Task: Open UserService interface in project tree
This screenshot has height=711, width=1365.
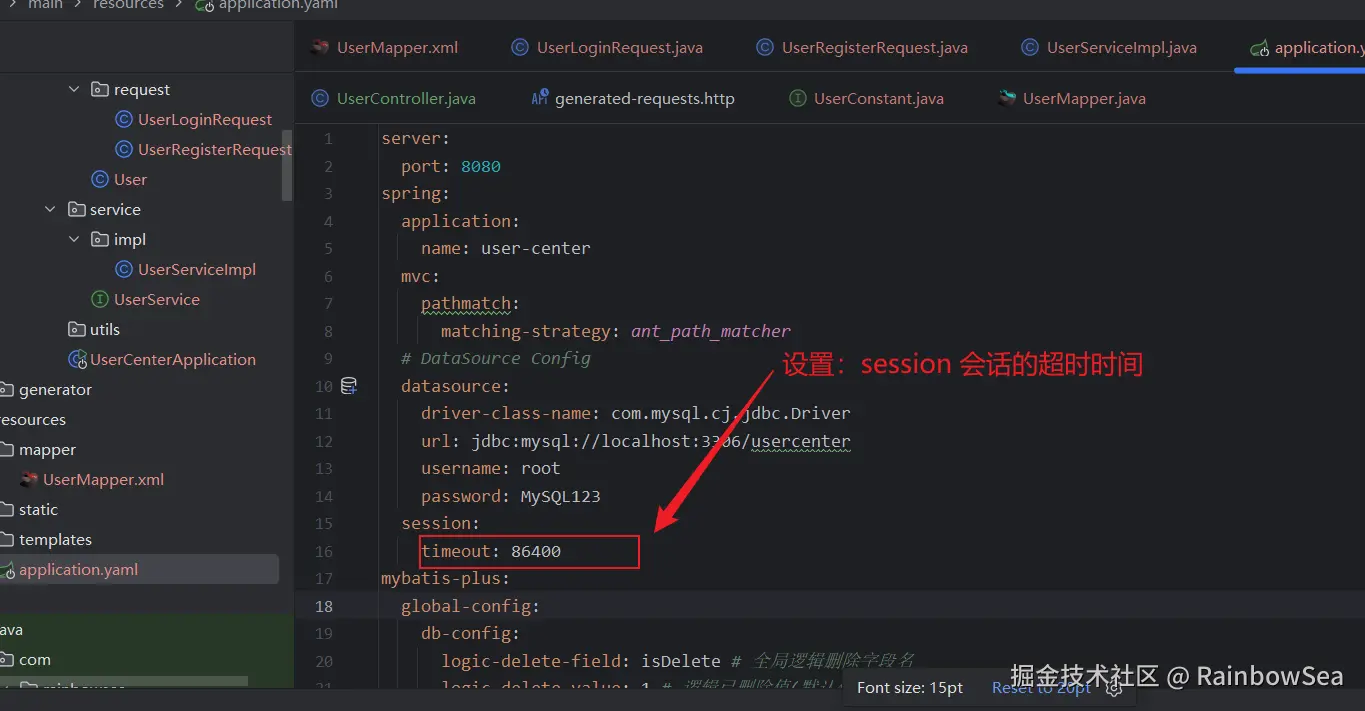Action: 157,299
